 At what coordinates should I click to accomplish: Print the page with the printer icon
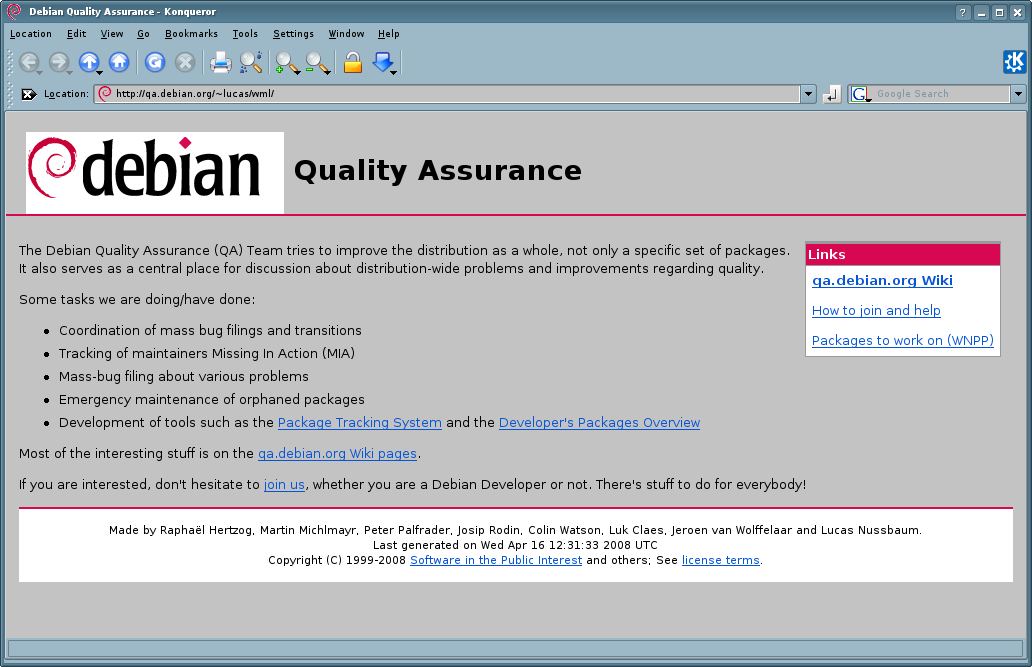[220, 62]
